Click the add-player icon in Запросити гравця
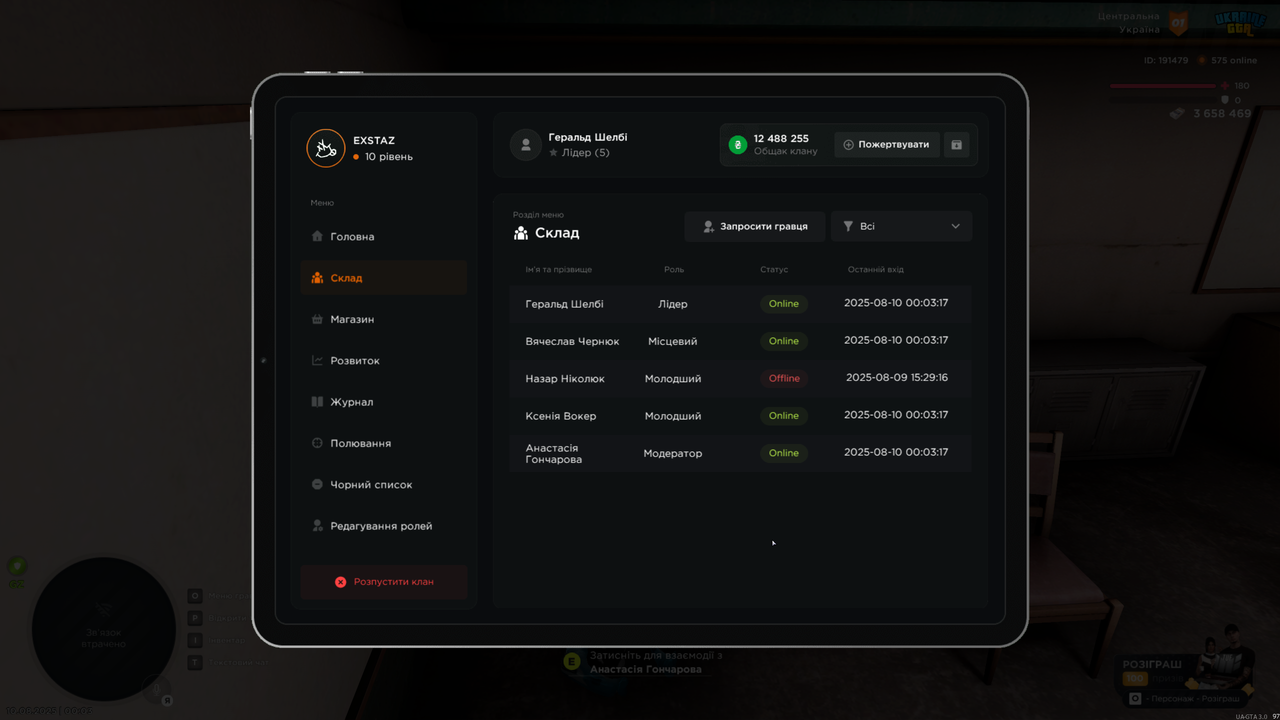1280x720 pixels. (x=708, y=227)
